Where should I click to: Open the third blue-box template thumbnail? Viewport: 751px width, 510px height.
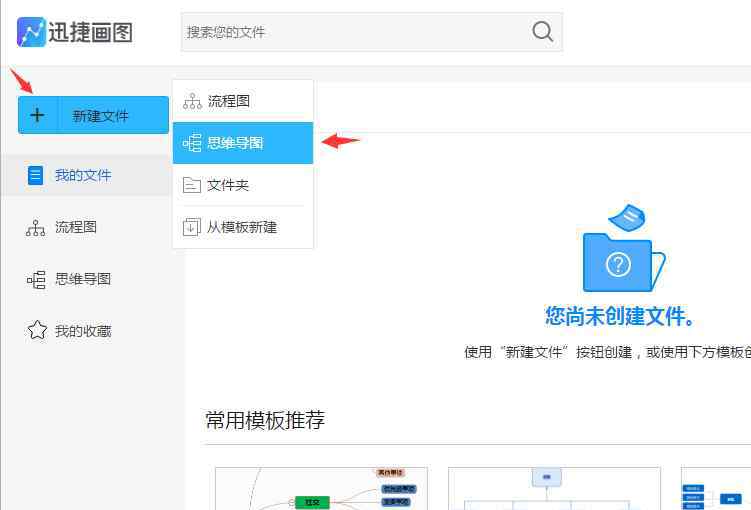click(716, 488)
